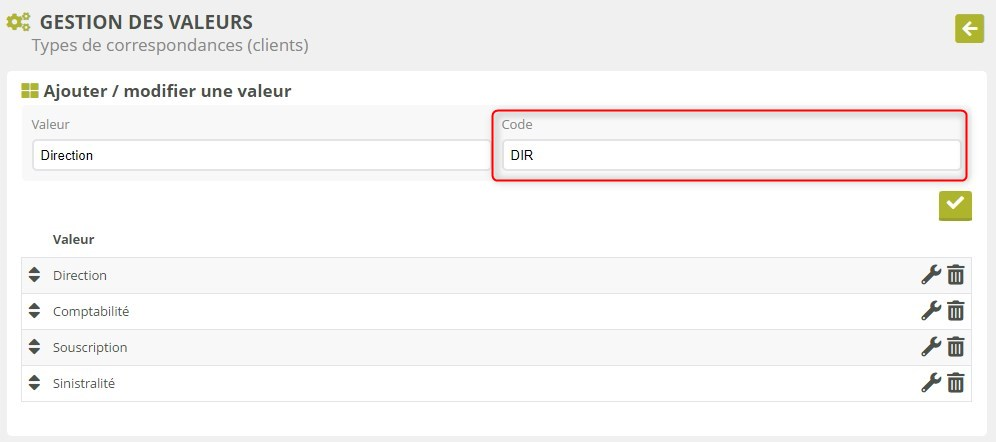The height and width of the screenshot is (442, 996).
Task: Click the gears icon beside Gestion des valeurs
Action: pyautogui.click(x=18, y=21)
